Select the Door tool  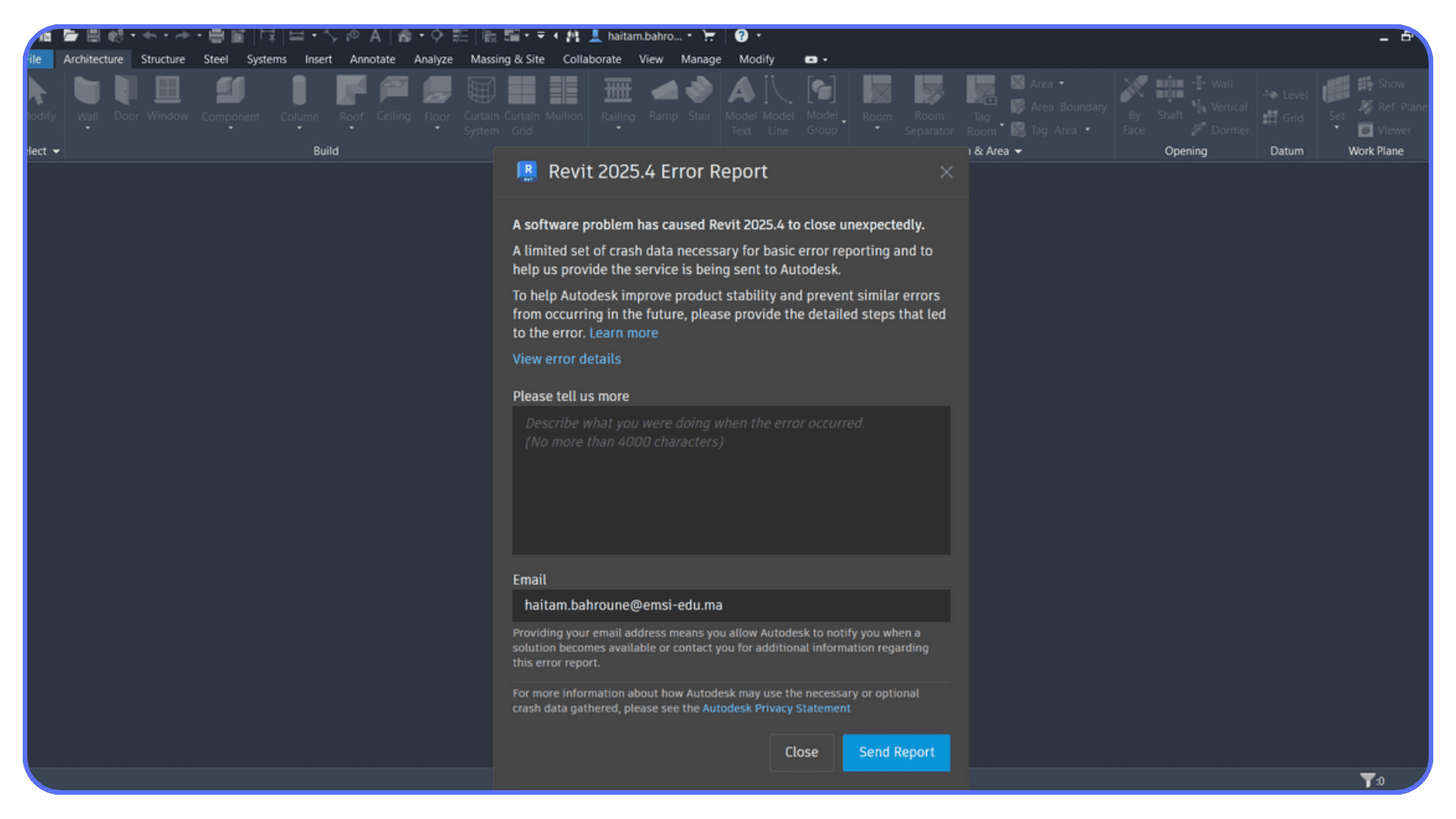coord(126,99)
